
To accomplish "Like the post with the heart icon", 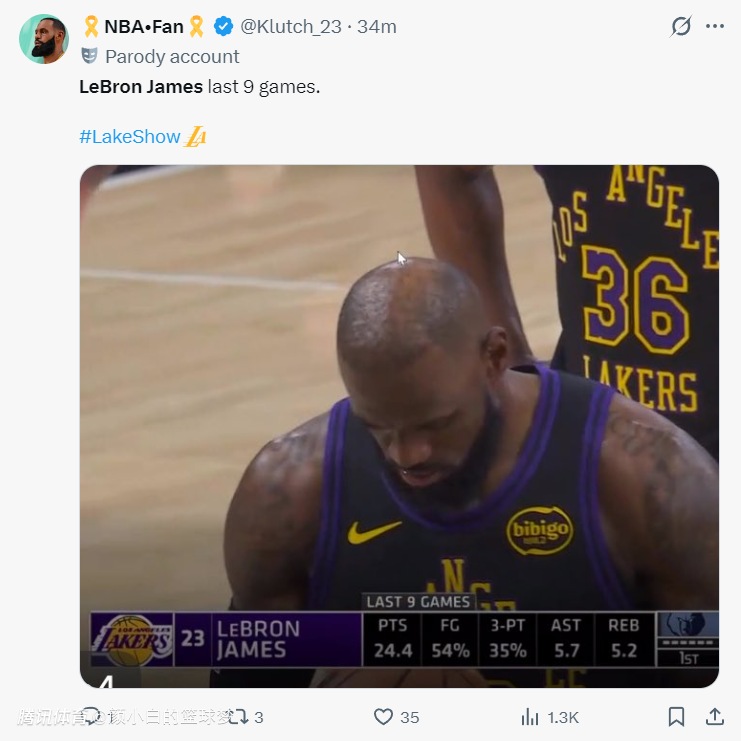I will point(383,716).
